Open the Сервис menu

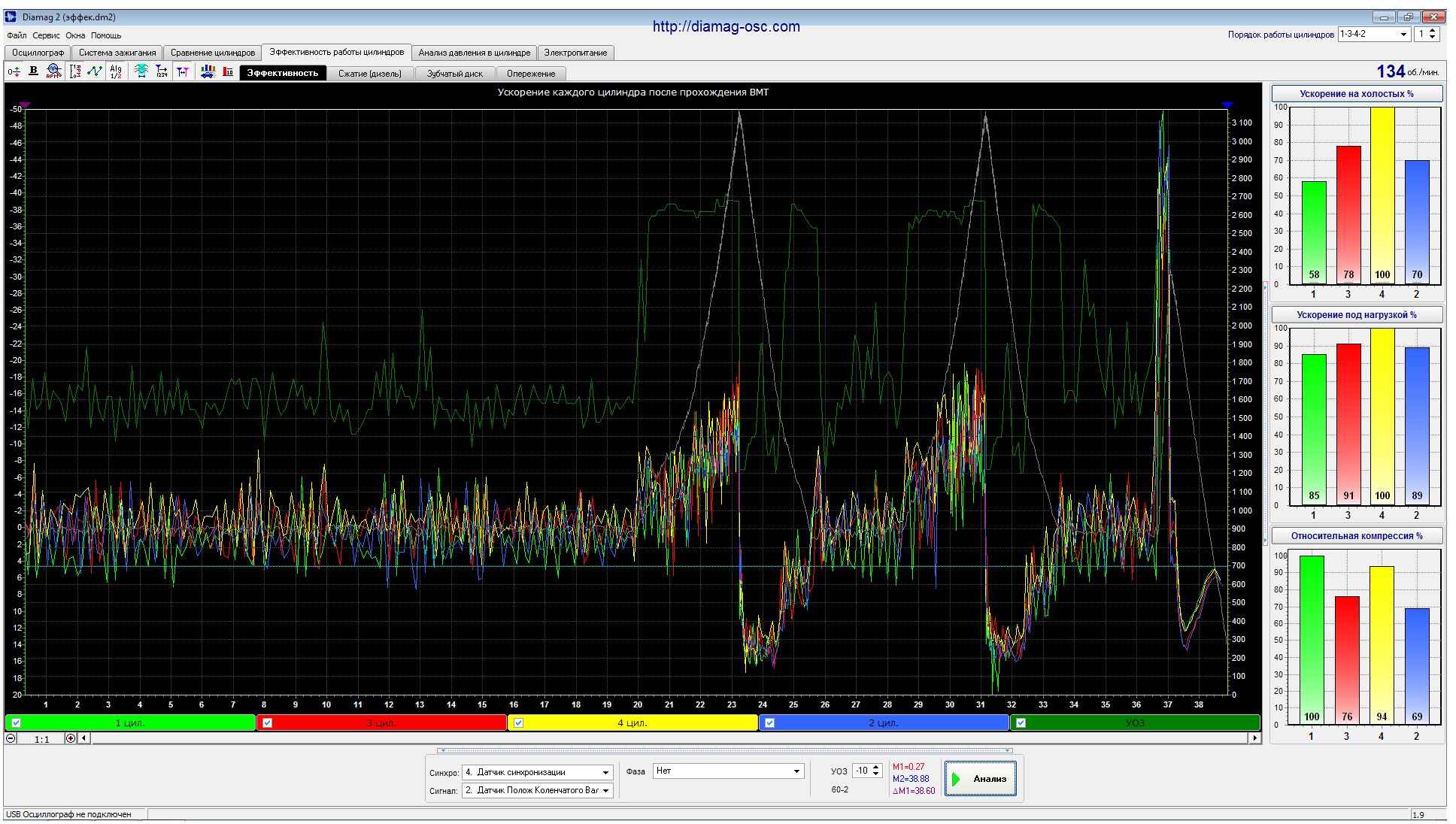[46, 35]
